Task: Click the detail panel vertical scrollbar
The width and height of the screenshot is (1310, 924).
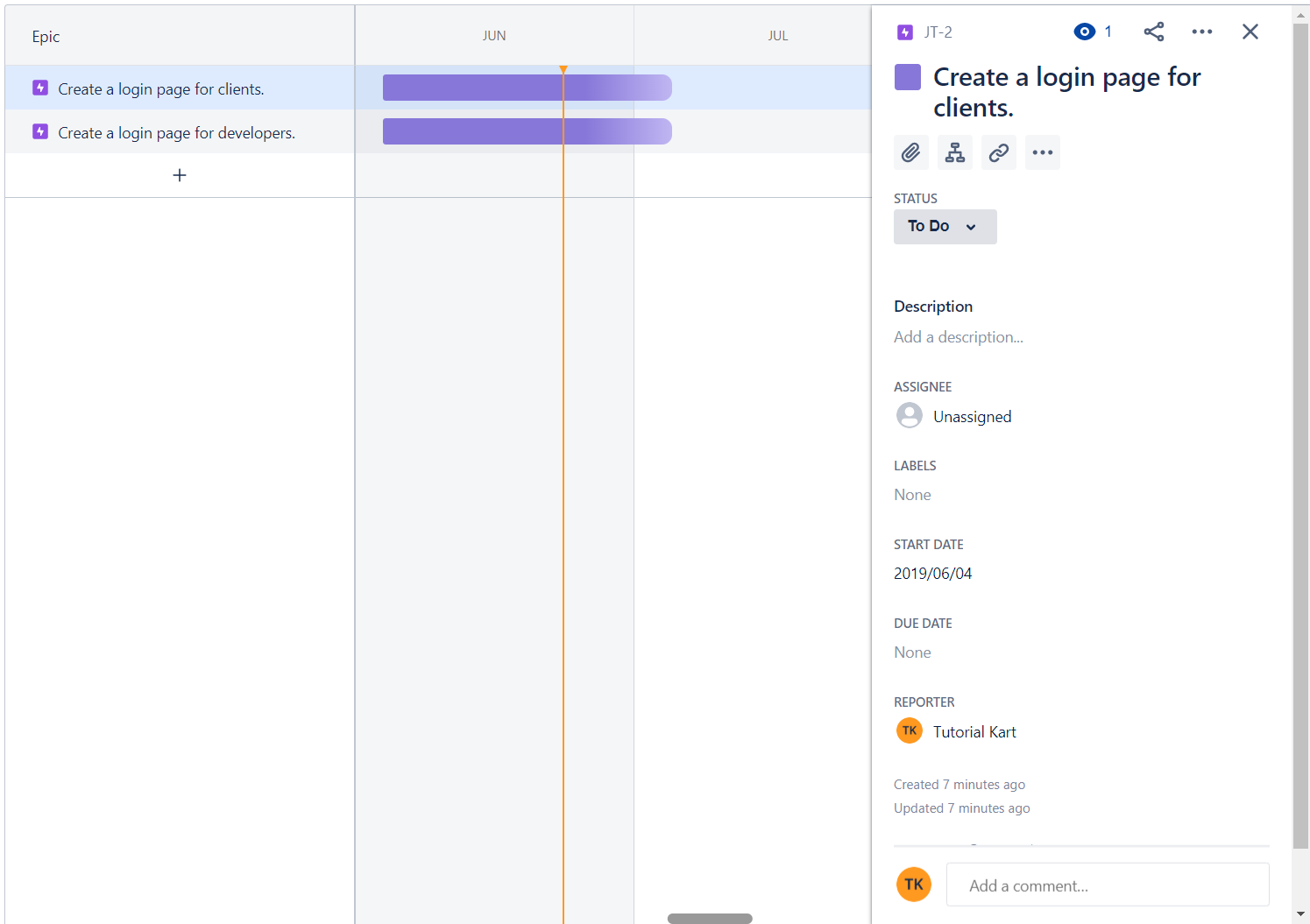Action: point(1301,436)
